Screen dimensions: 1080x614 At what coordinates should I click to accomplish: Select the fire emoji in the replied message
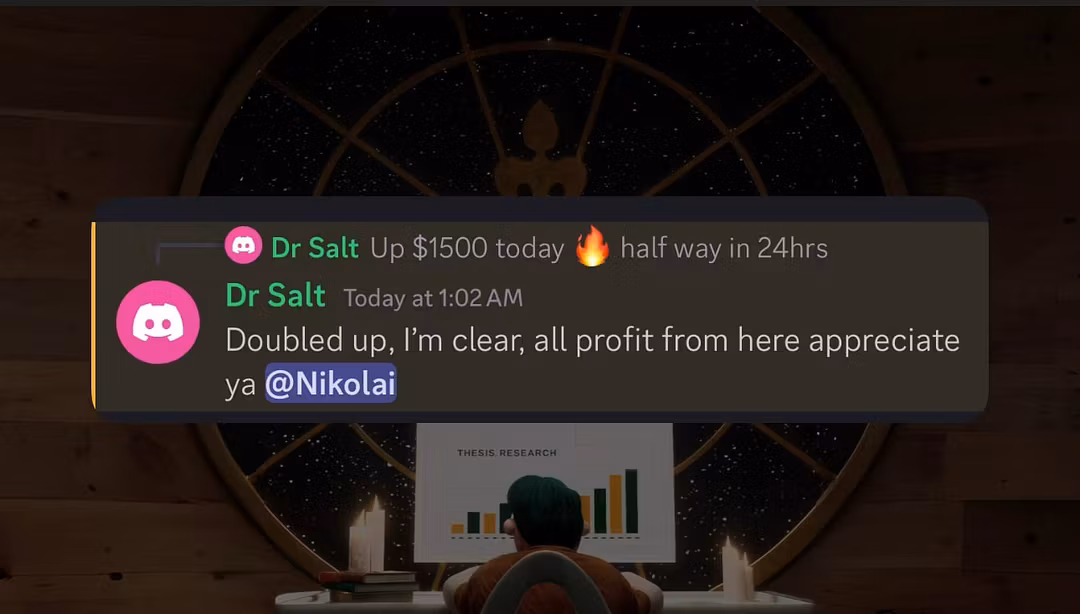tap(592, 247)
